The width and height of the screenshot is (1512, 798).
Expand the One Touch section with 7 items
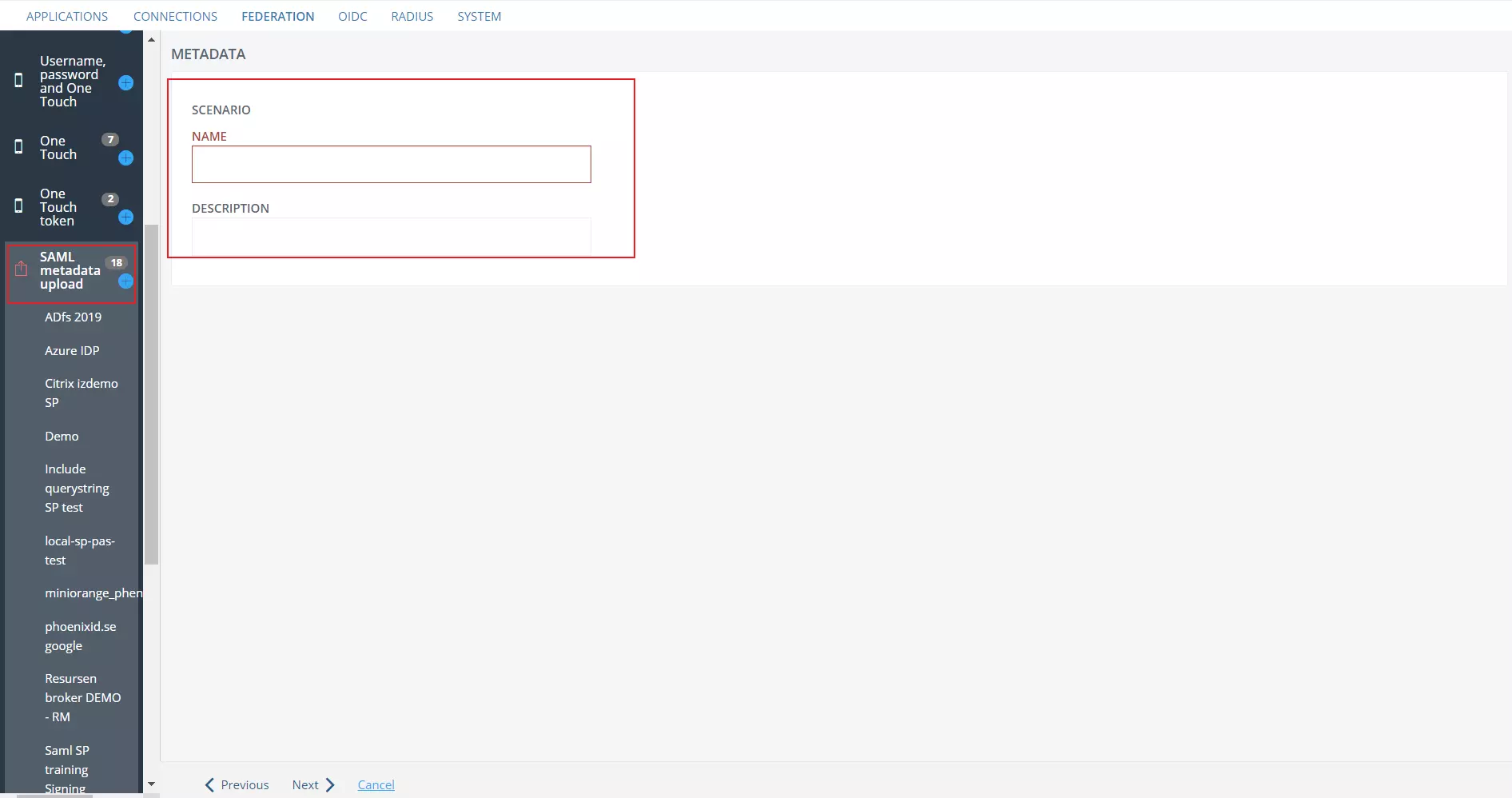[x=58, y=148]
